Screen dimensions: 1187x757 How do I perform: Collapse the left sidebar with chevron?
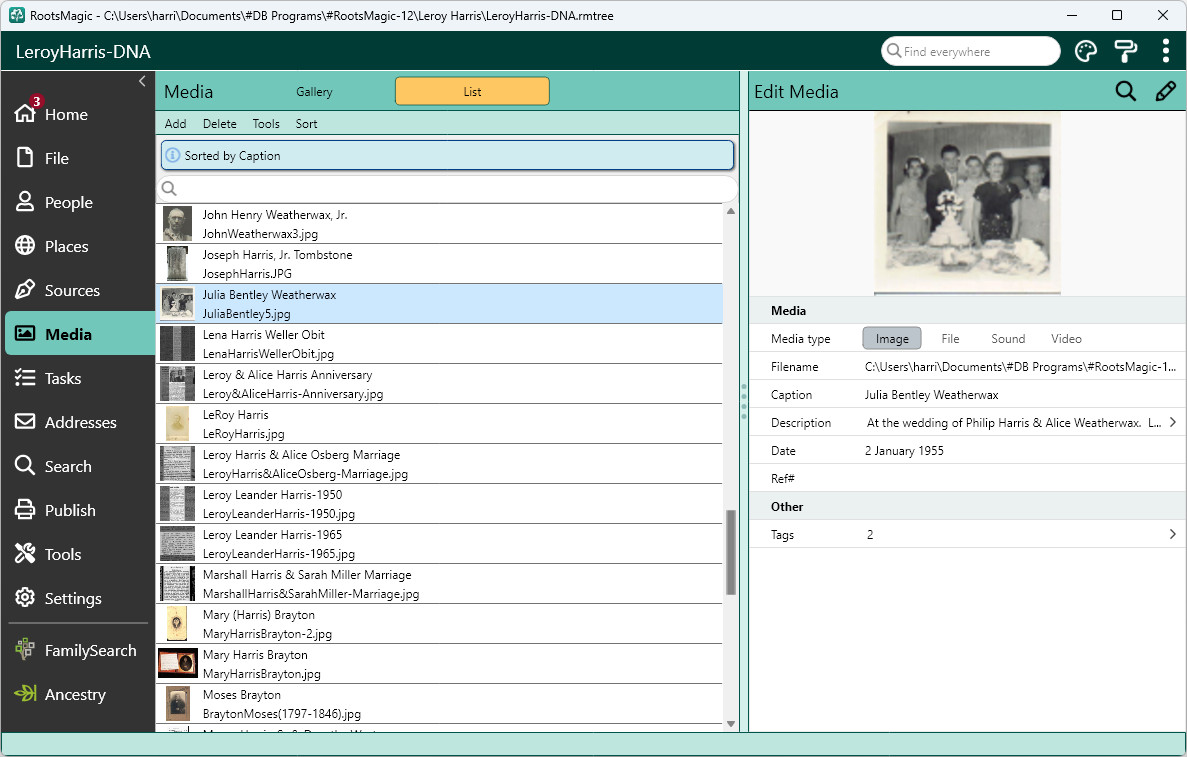(142, 81)
